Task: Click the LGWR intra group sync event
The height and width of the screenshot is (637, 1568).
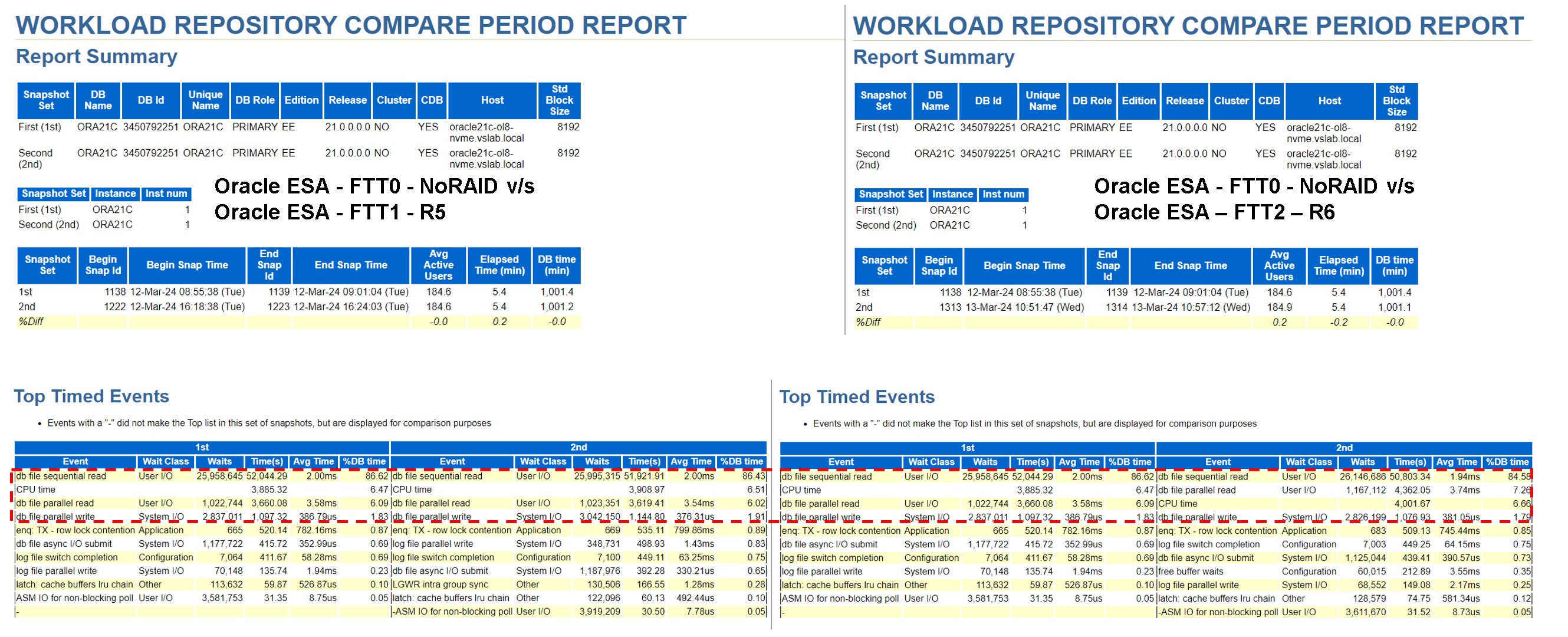Action: 440,585
